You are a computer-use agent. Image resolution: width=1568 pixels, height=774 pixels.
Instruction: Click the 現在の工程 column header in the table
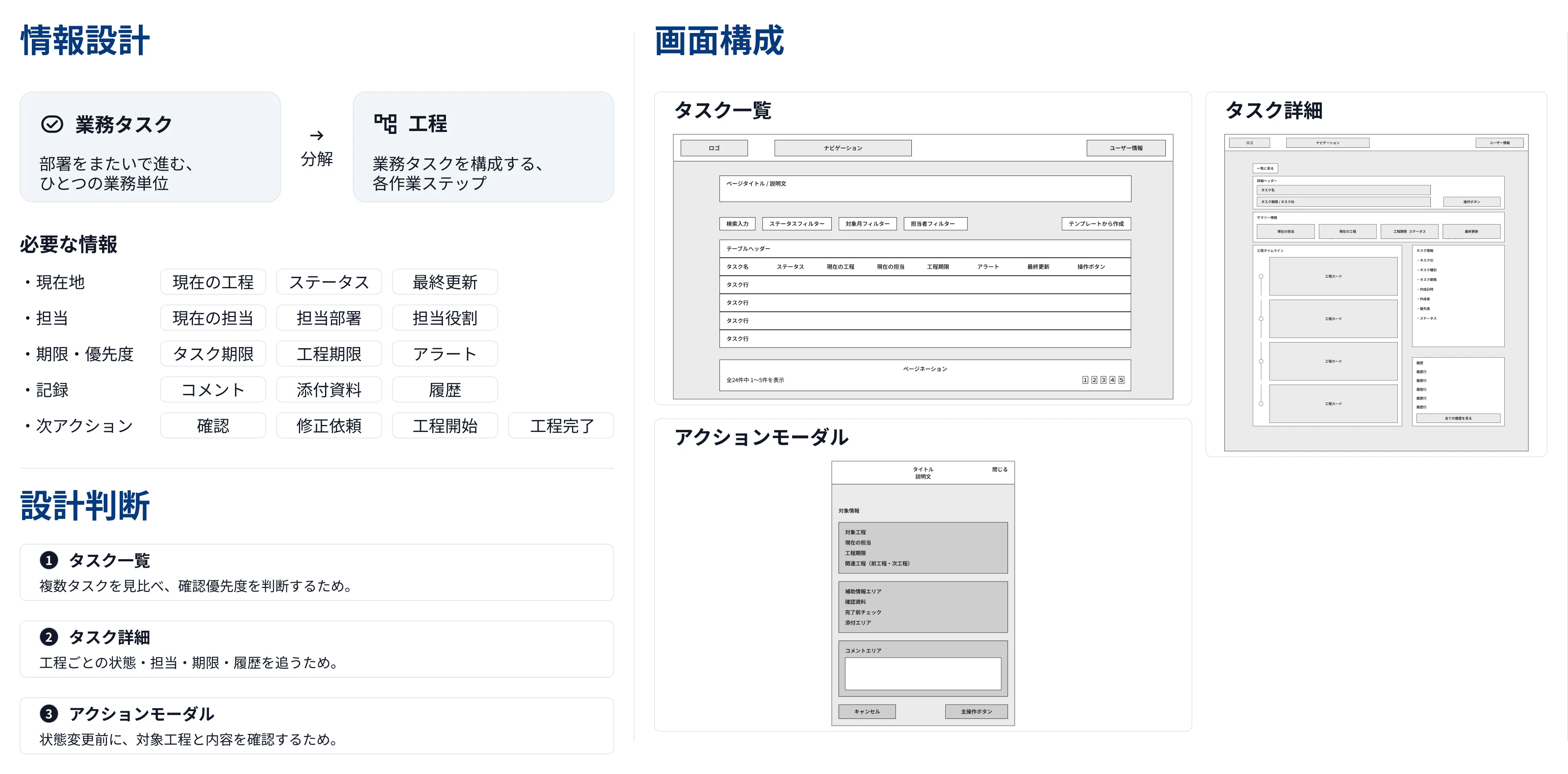tap(840, 267)
